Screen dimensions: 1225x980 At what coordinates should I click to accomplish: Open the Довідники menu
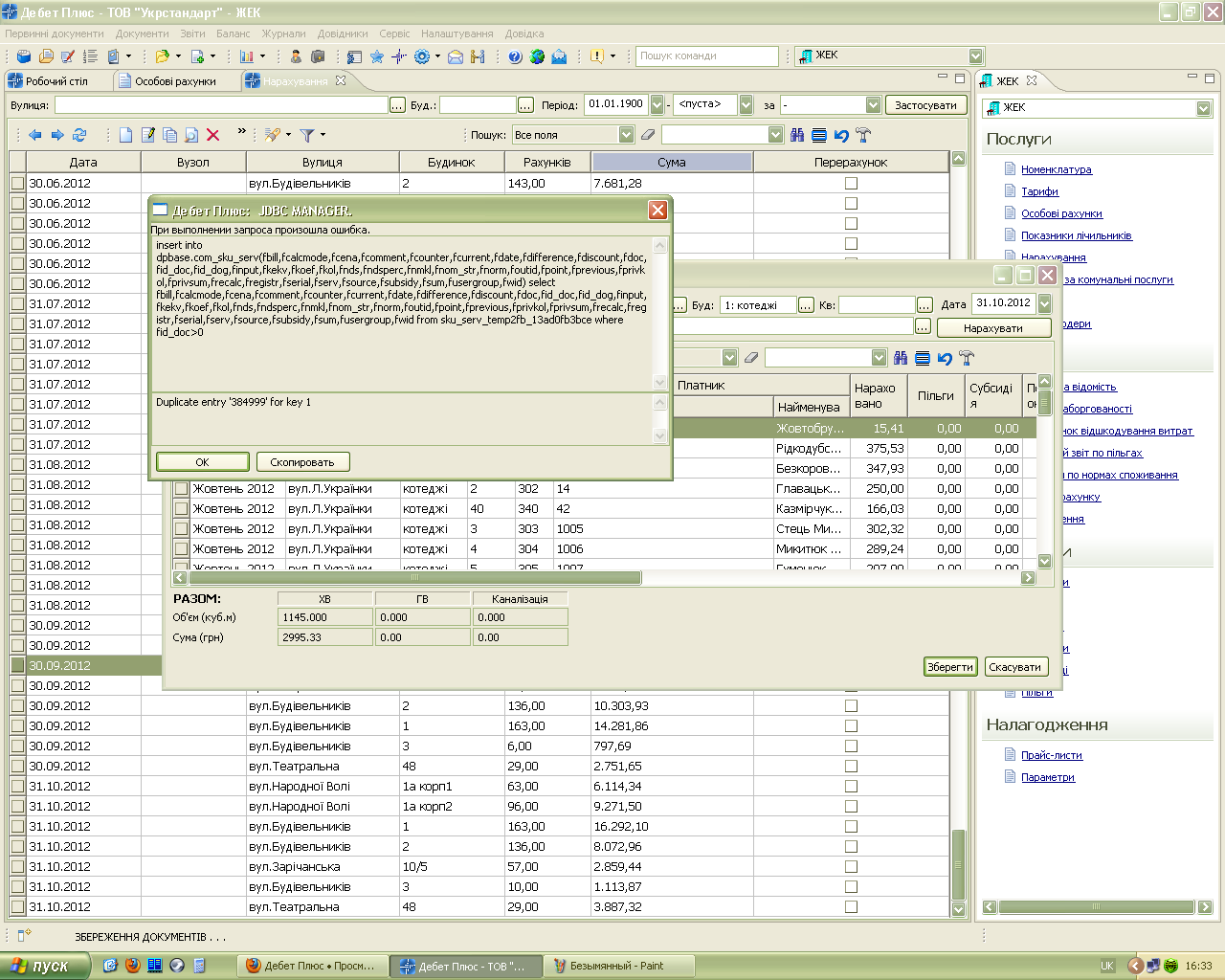pyautogui.click(x=342, y=33)
